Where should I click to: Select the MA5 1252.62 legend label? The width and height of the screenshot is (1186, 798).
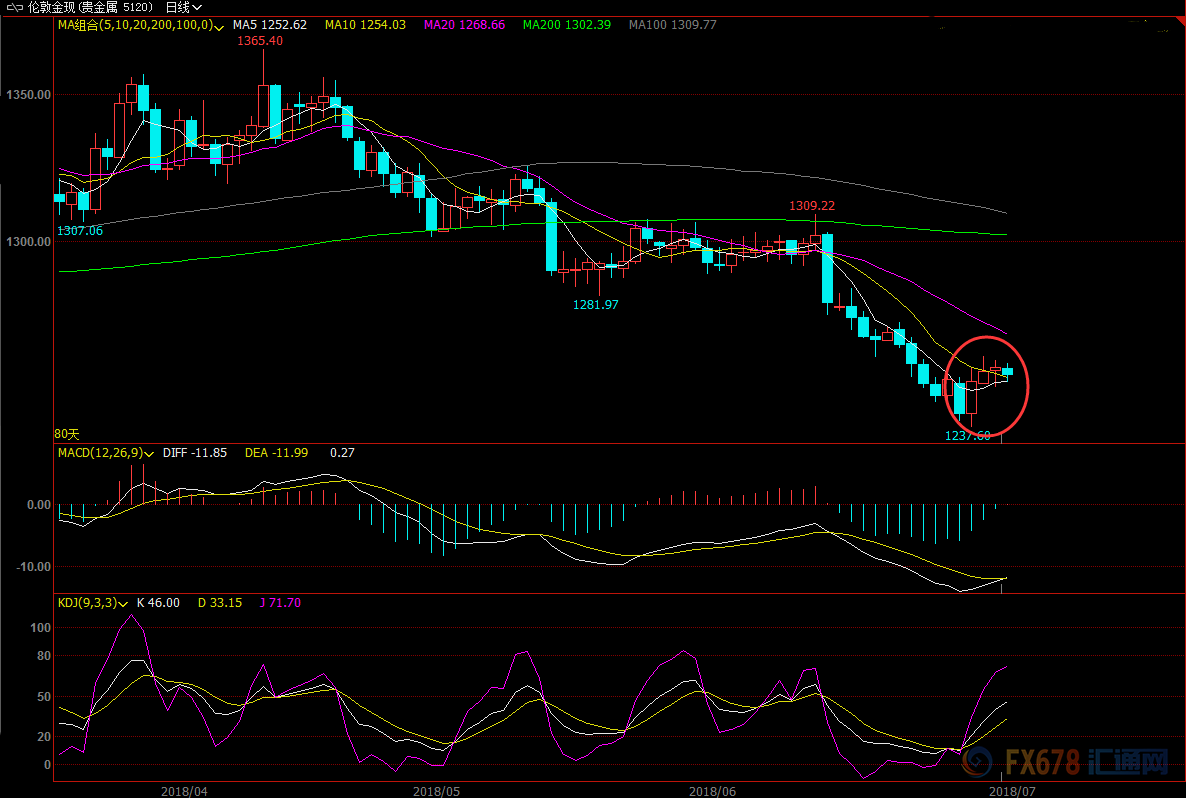pyautogui.click(x=269, y=25)
